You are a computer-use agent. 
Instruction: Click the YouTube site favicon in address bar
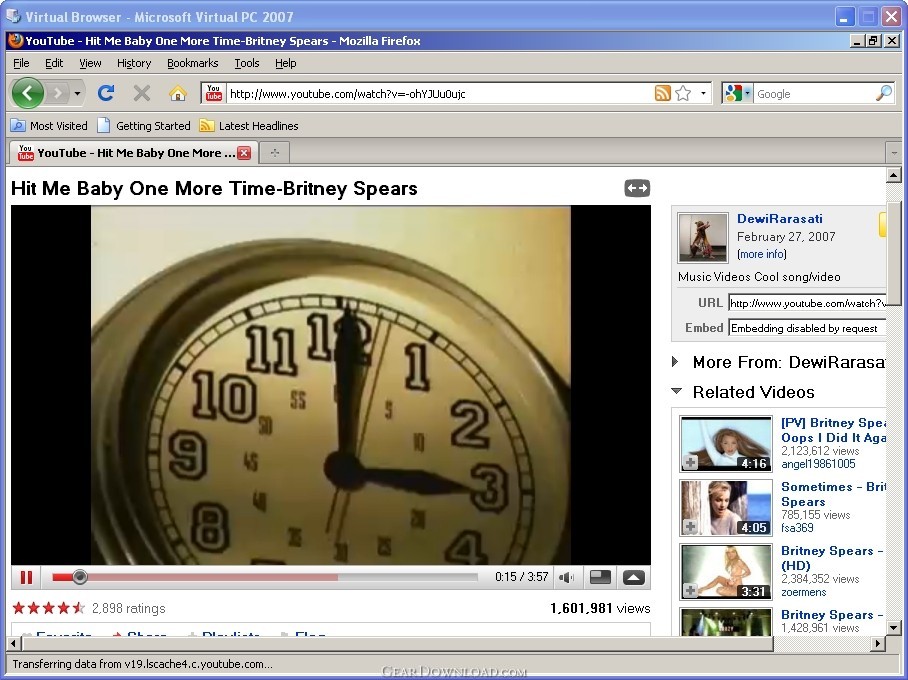pyautogui.click(x=214, y=93)
